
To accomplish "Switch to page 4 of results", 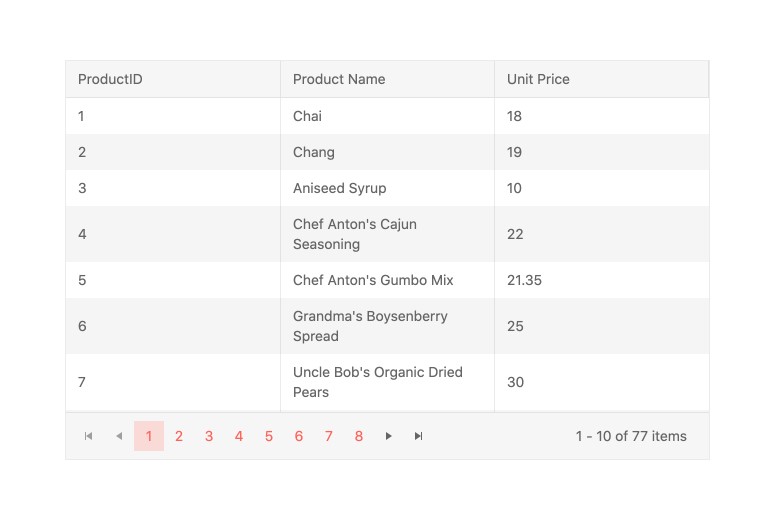I will [x=239, y=436].
